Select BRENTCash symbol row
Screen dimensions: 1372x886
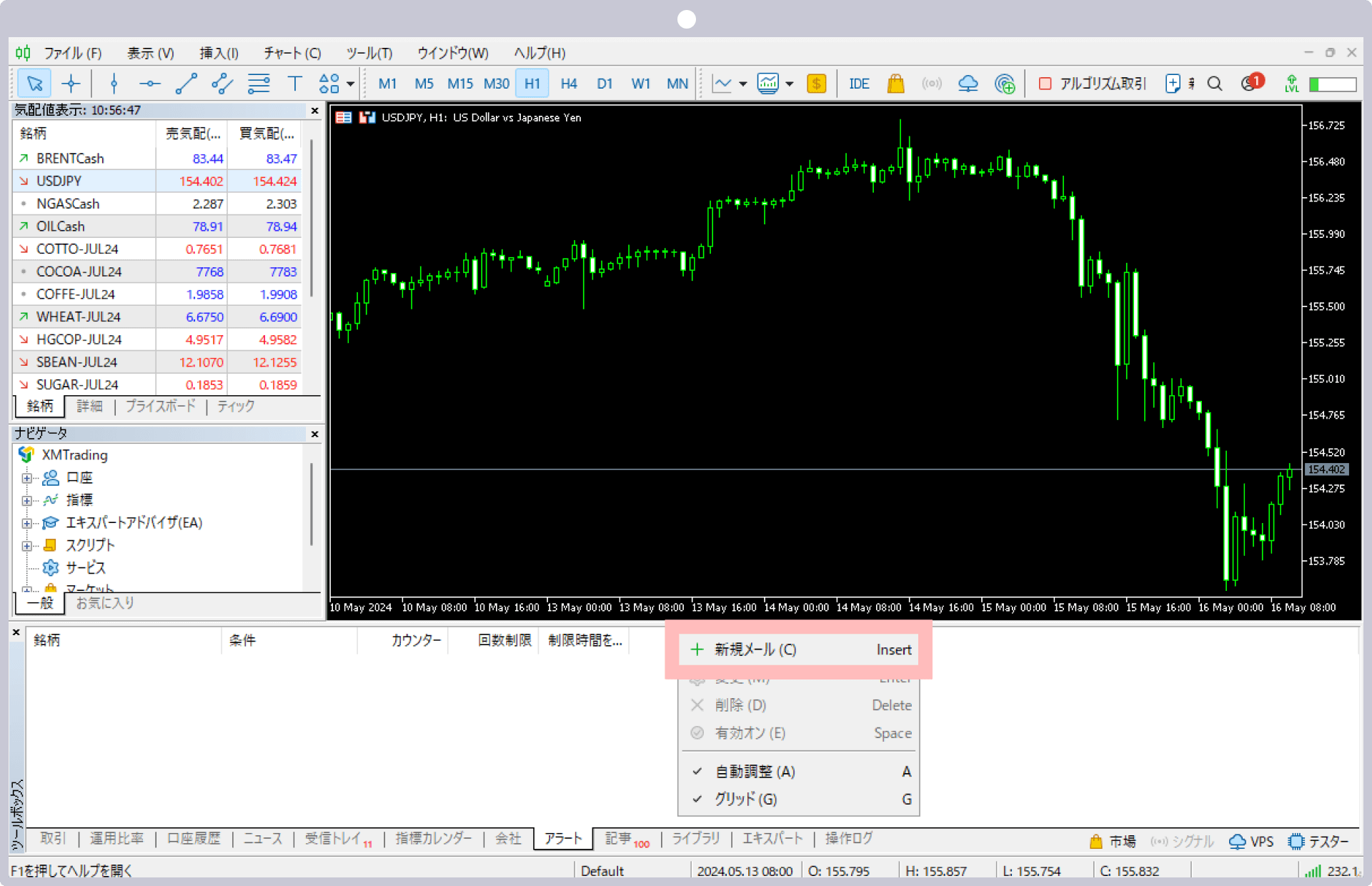[156, 159]
